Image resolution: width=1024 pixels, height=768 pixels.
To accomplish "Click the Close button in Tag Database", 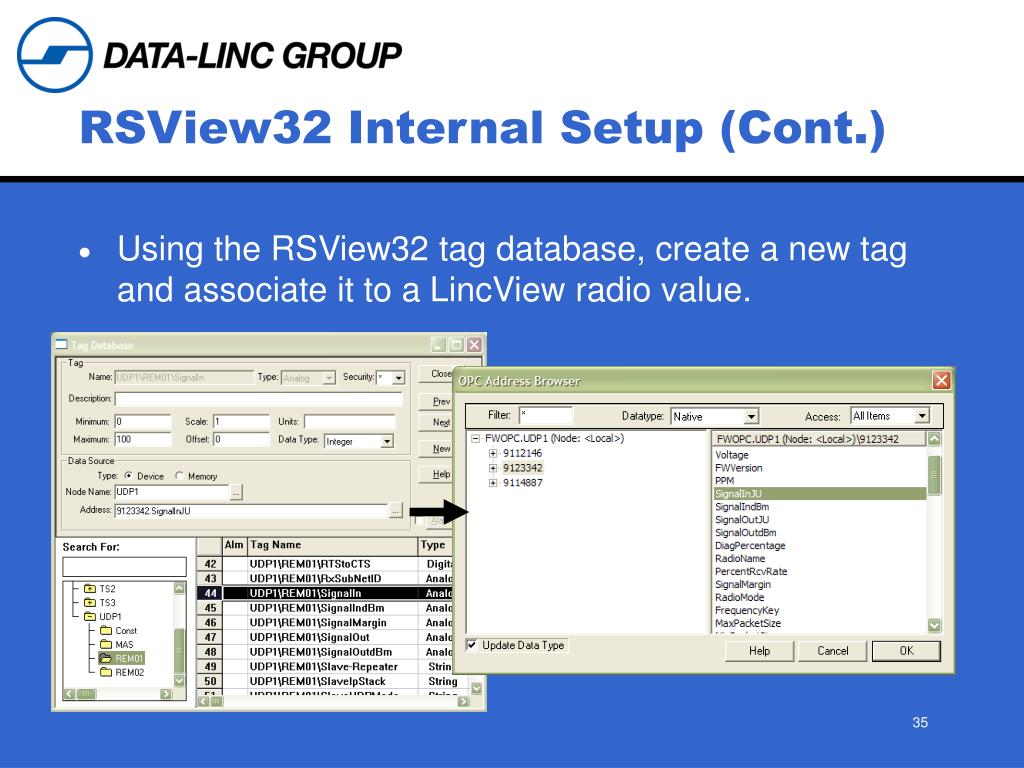I will tap(436, 374).
